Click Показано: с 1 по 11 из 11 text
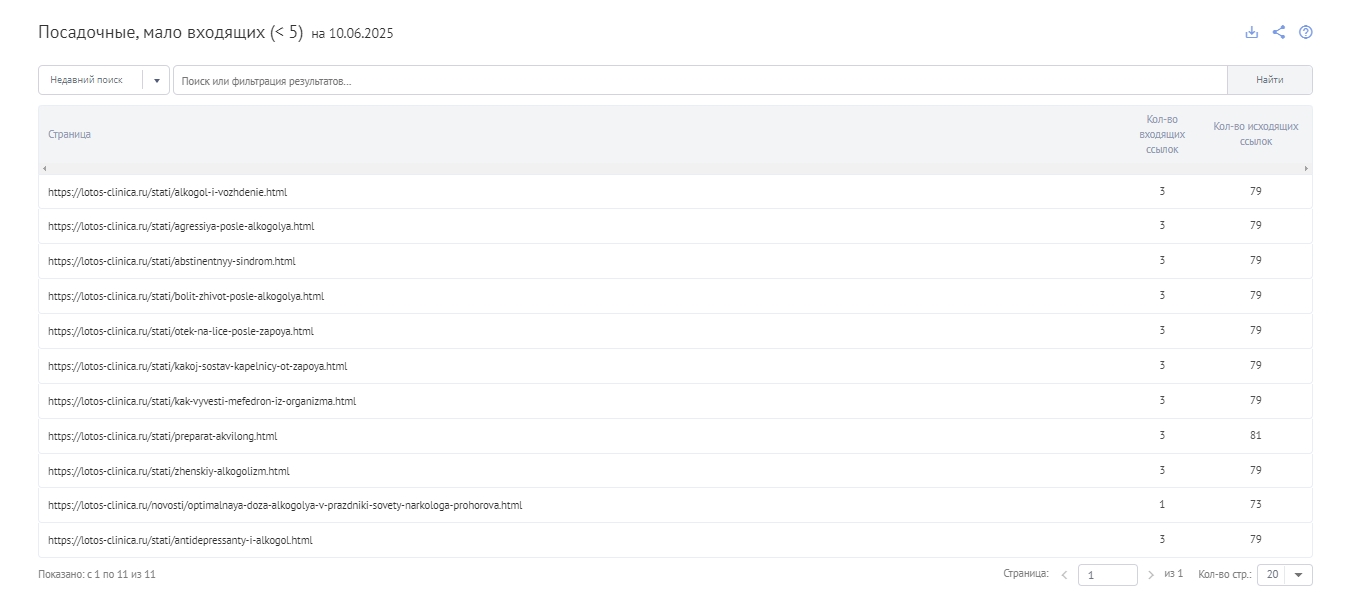Screen dimensions: 1351x608 point(97,575)
